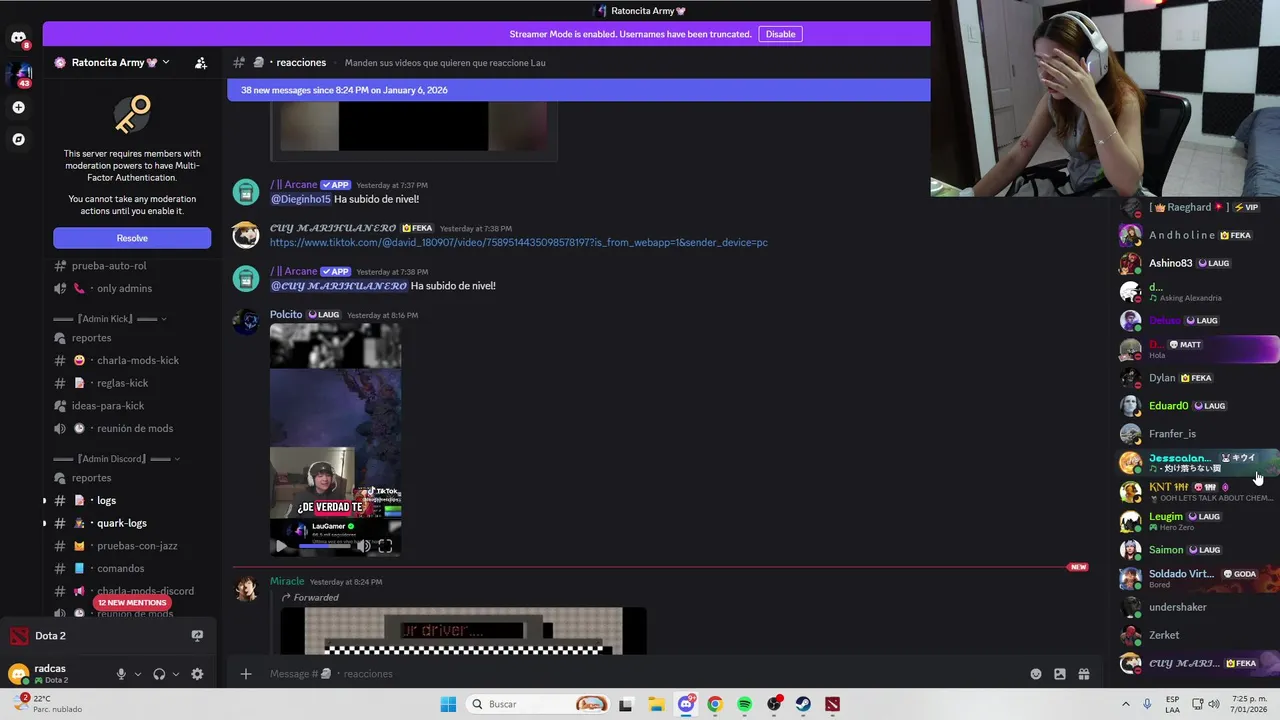Toggle headphone deafen in user panel

tap(159, 674)
